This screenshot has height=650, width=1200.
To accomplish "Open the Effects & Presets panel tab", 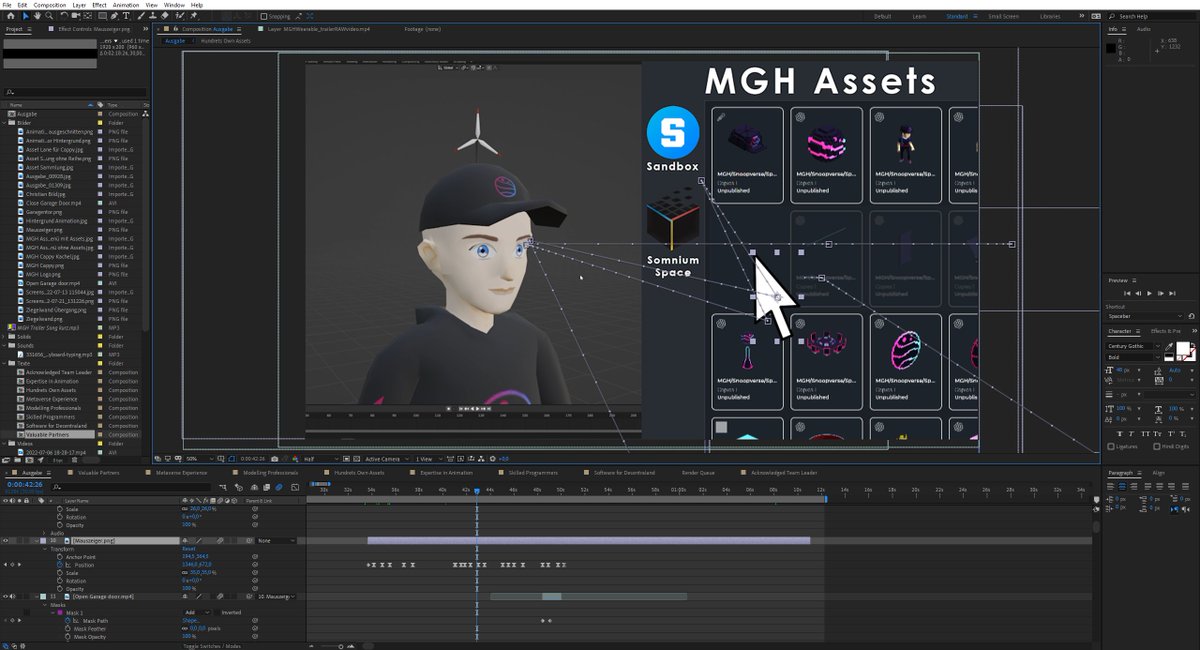I will coord(1166,331).
